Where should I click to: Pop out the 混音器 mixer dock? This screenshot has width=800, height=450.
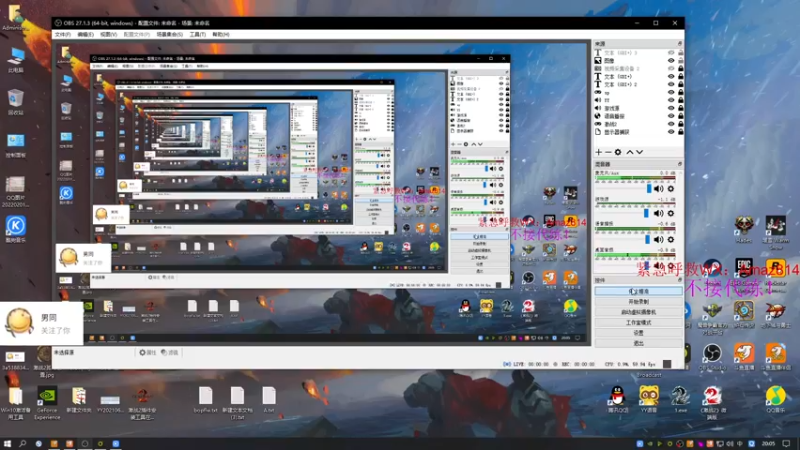[680, 164]
